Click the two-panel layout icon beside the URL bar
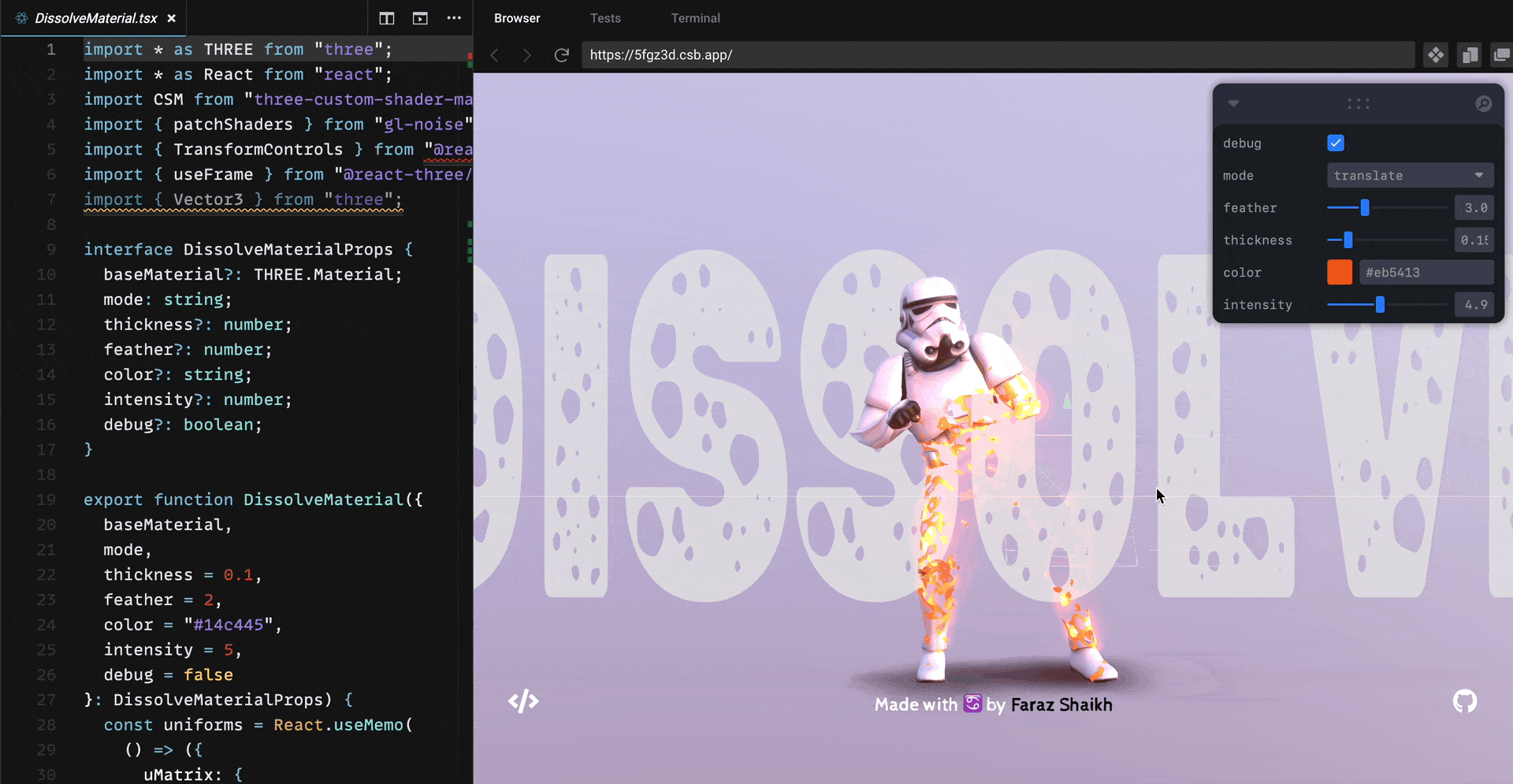1513x784 pixels. [x=1469, y=55]
